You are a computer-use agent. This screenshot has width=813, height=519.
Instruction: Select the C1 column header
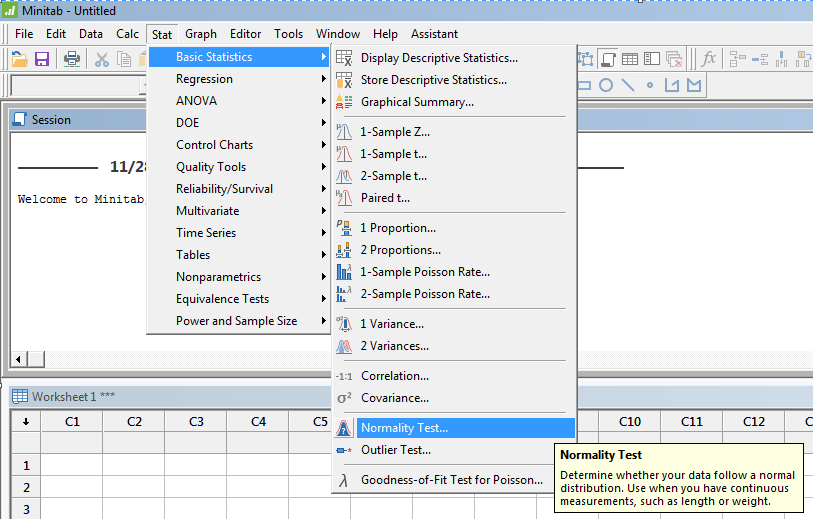click(x=72, y=422)
